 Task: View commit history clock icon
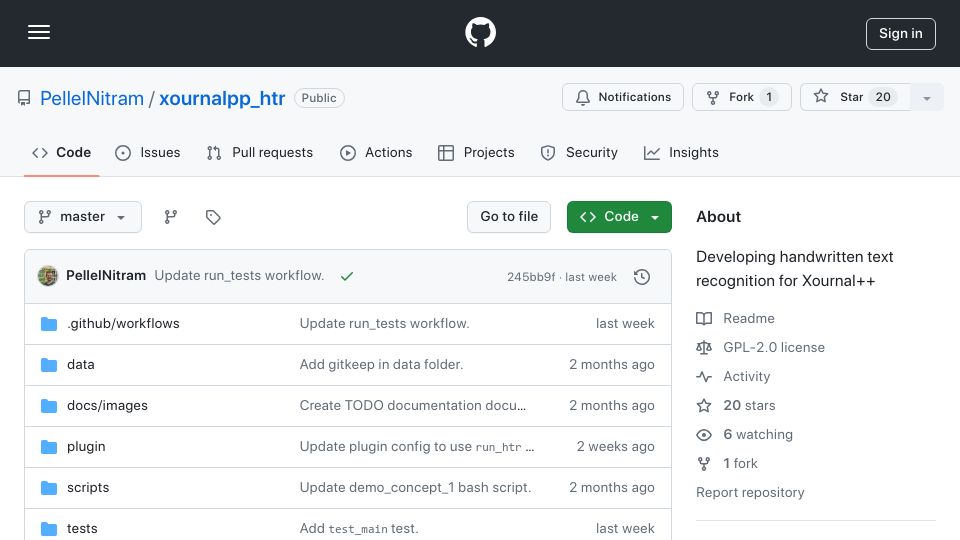click(642, 277)
